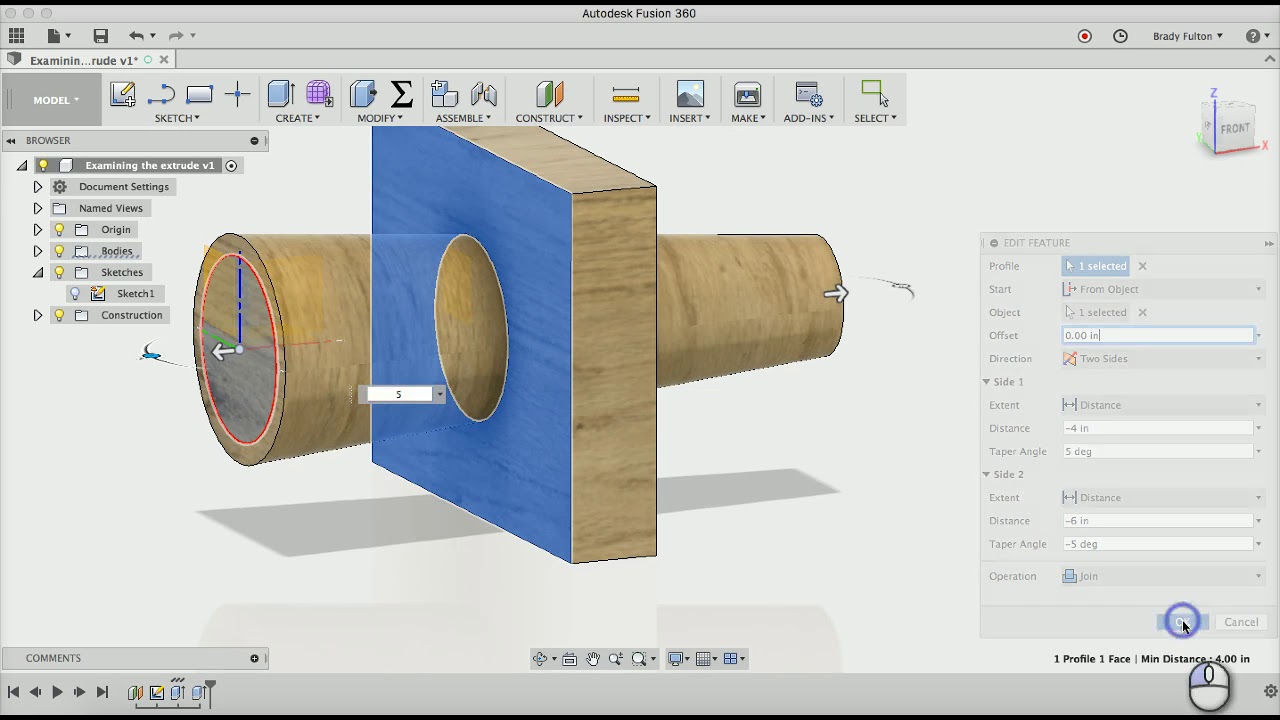1280x720 pixels.
Task: Open the CONSTRUCT menu
Action: coord(548,118)
